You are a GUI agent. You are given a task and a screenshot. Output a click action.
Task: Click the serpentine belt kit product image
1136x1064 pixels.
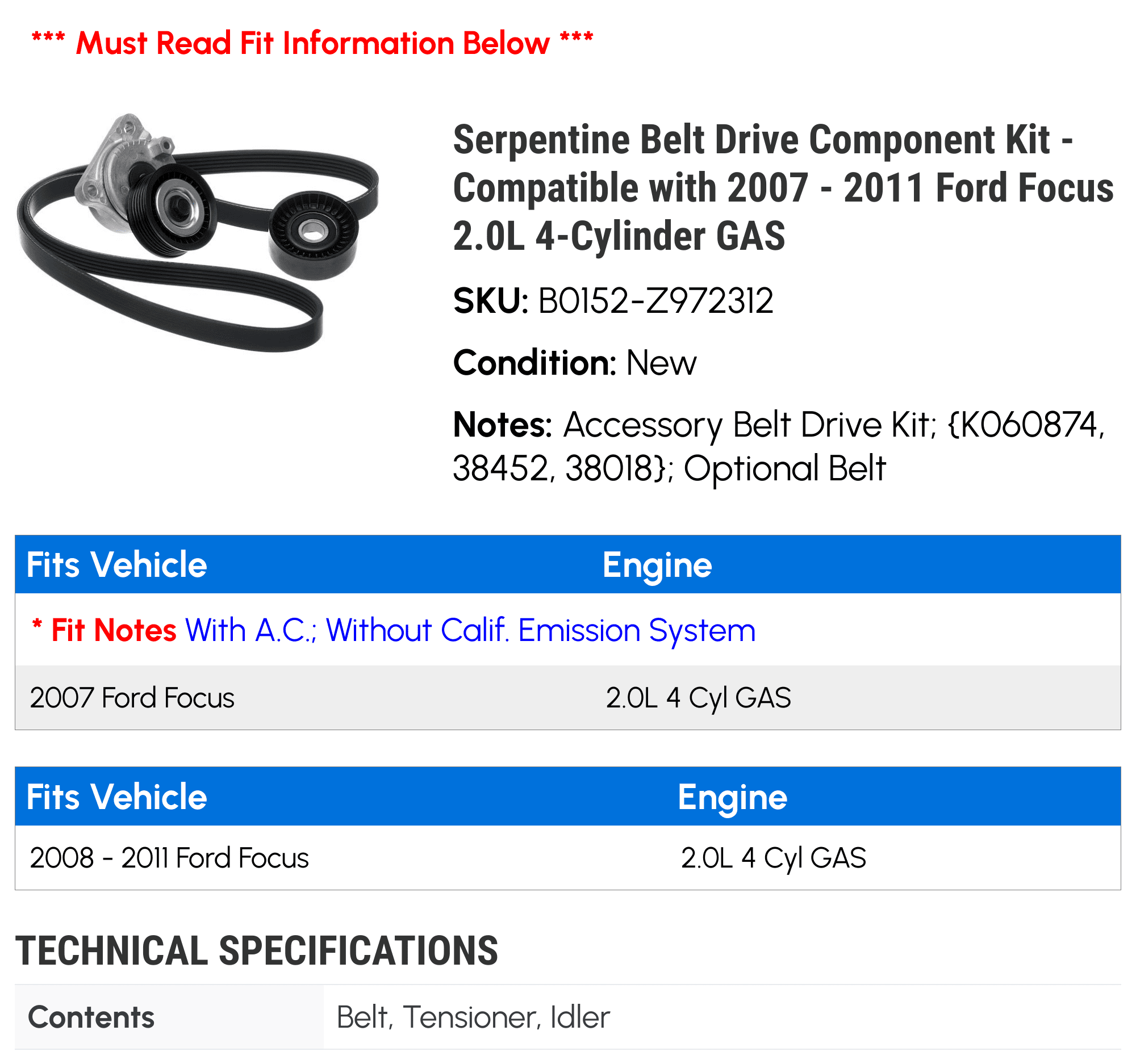[198, 232]
